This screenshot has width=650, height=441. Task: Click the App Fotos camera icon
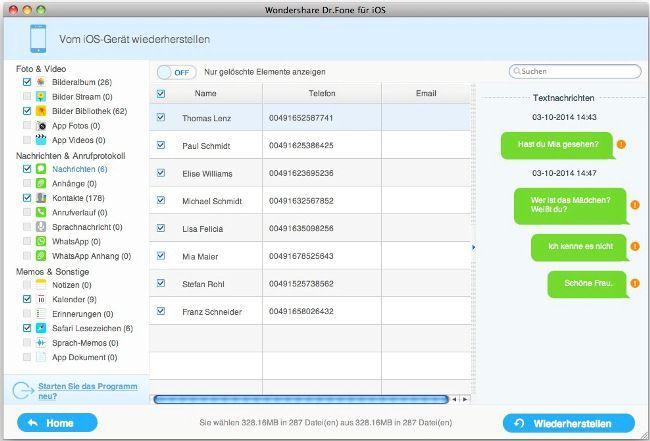41,126
